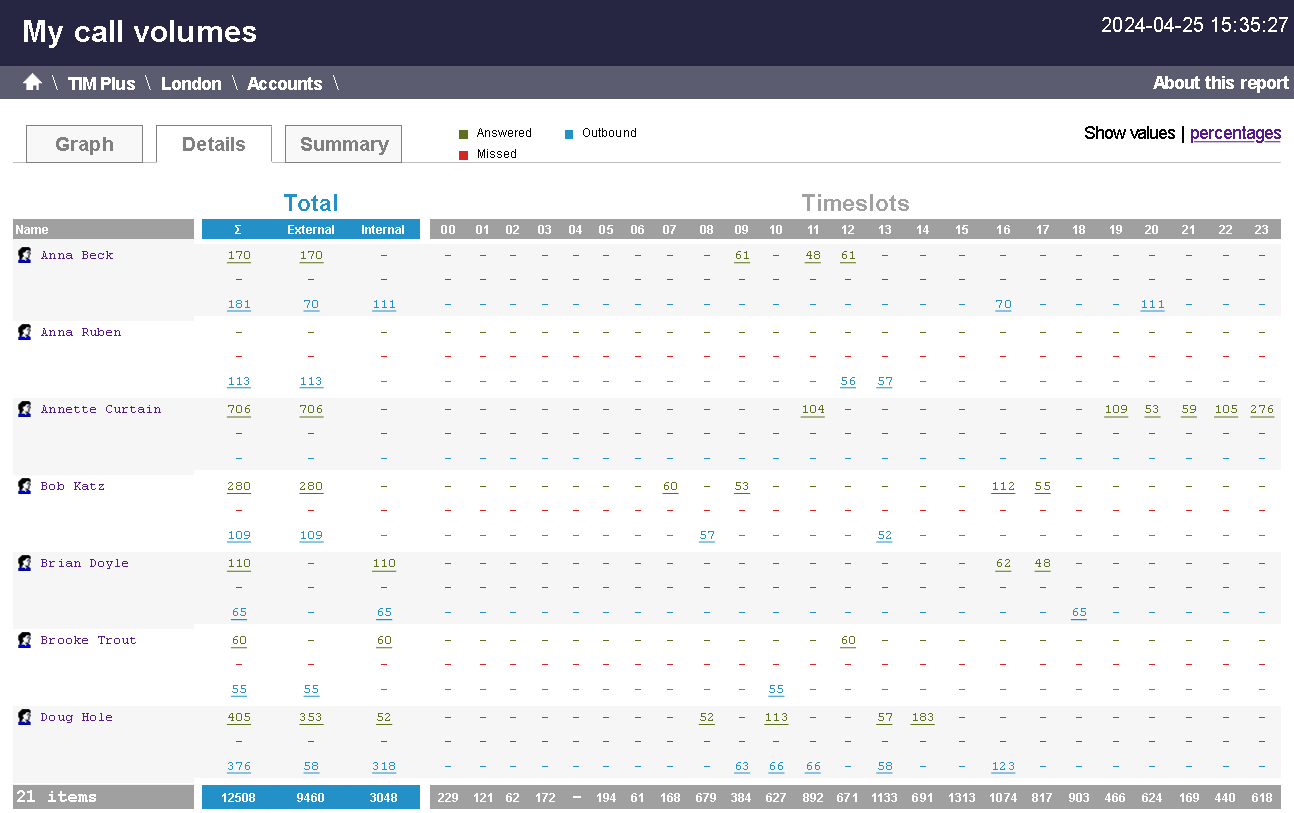Click the user icon beside Bob Katz

[x=25, y=487]
